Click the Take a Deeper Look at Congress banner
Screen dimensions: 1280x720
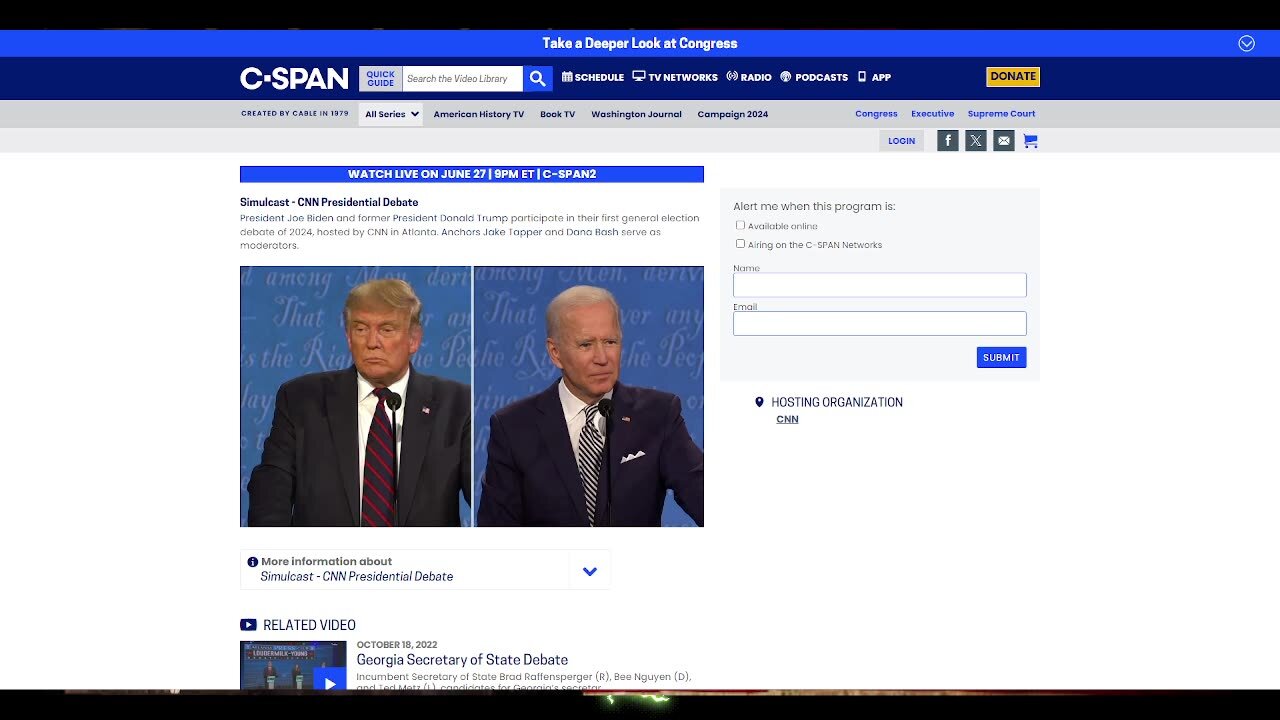pos(640,43)
